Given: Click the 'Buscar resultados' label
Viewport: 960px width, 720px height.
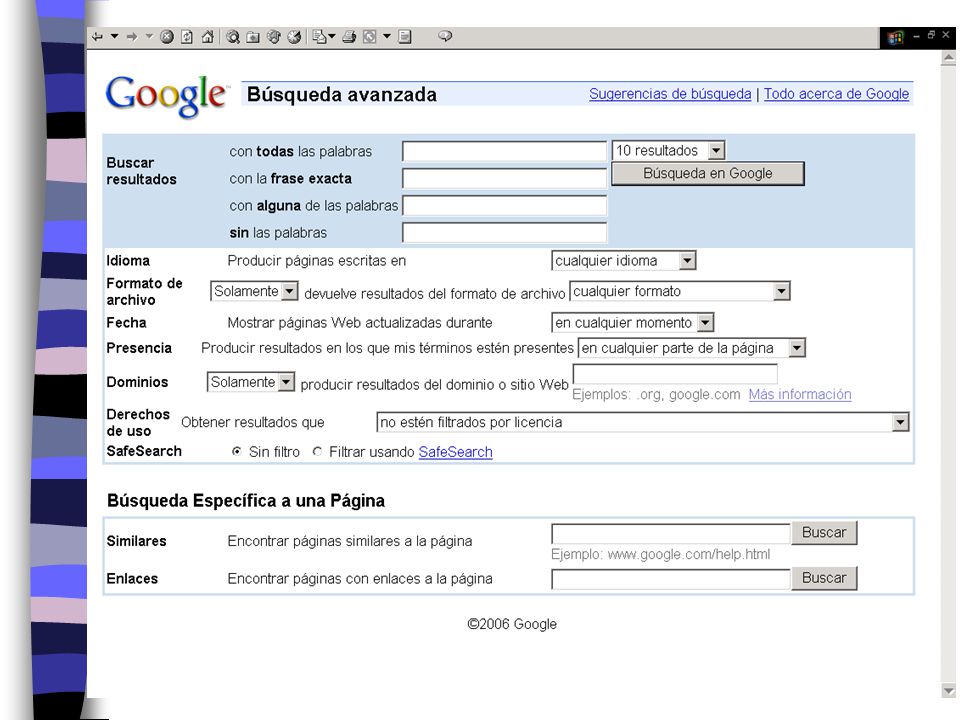Looking at the screenshot, I should [x=141, y=171].
